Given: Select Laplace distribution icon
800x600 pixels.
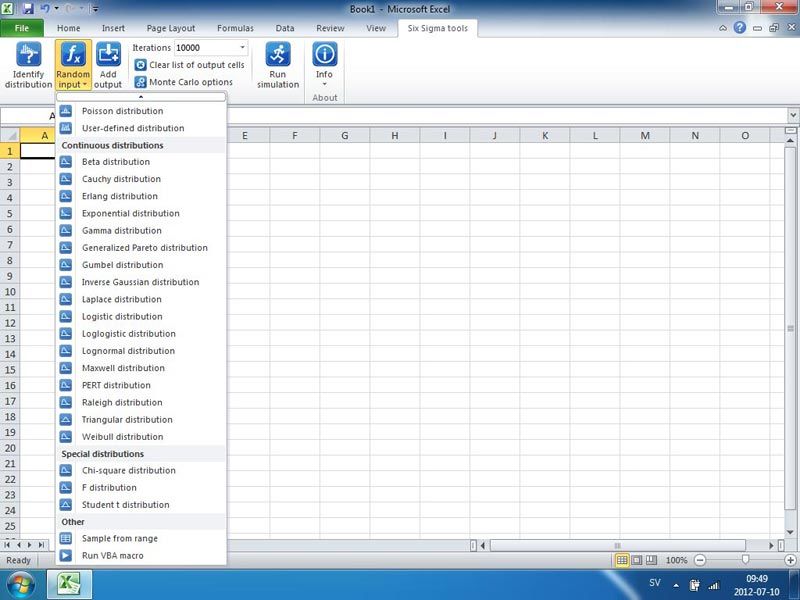Looking at the screenshot, I should pos(65,299).
